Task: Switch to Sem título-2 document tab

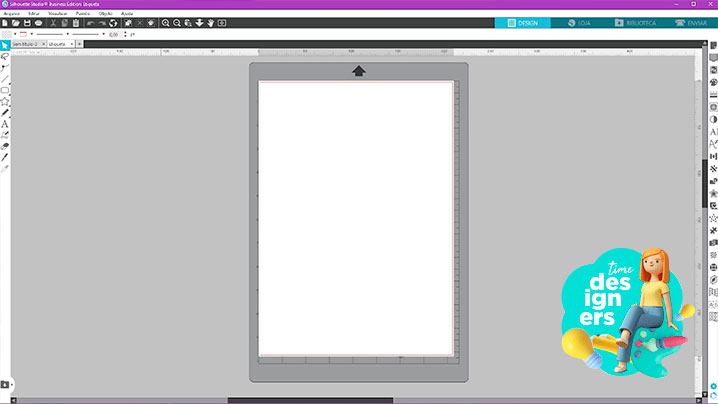Action: pos(25,44)
